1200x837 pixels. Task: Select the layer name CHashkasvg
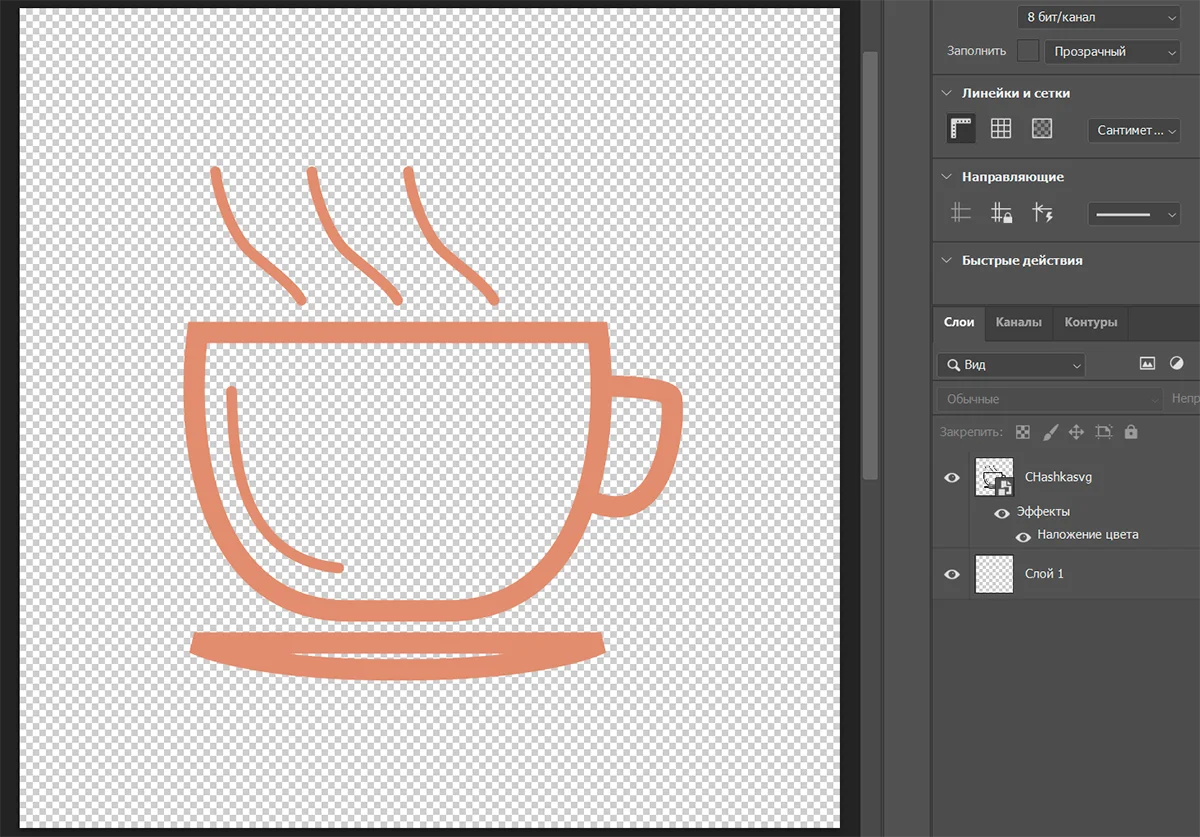click(1058, 478)
